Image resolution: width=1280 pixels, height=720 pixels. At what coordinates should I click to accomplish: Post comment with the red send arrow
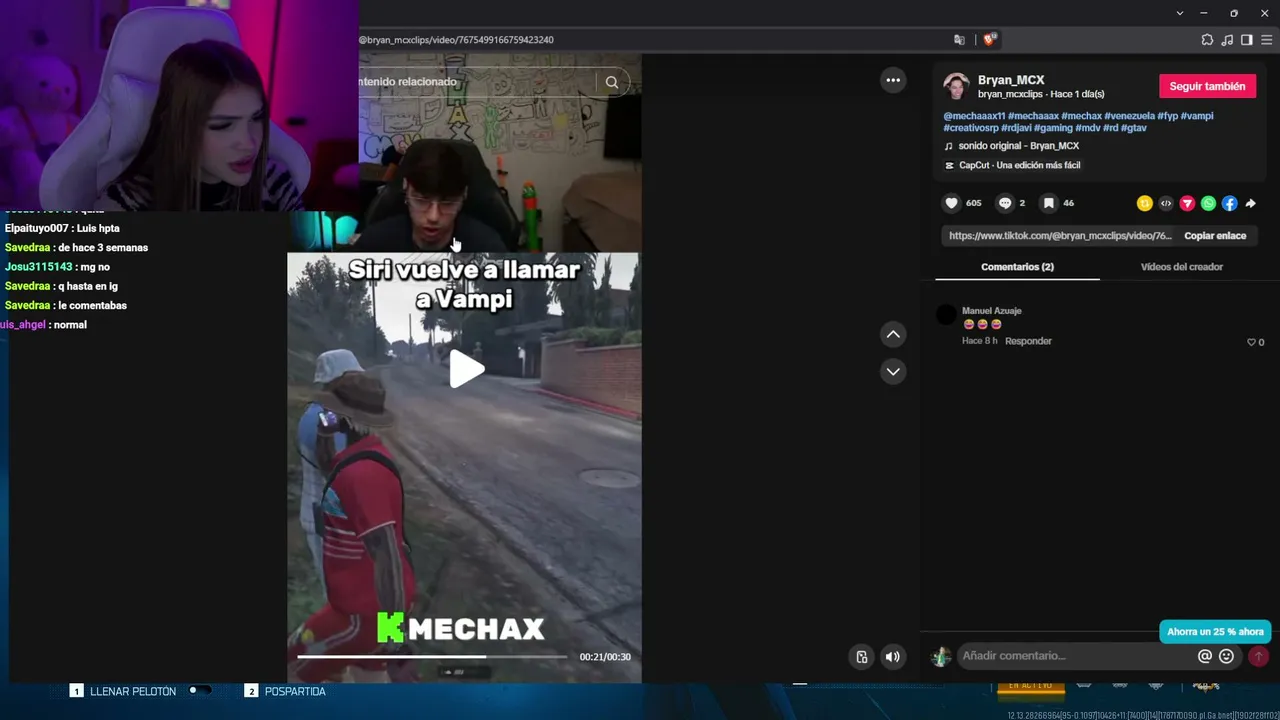[1258, 656]
